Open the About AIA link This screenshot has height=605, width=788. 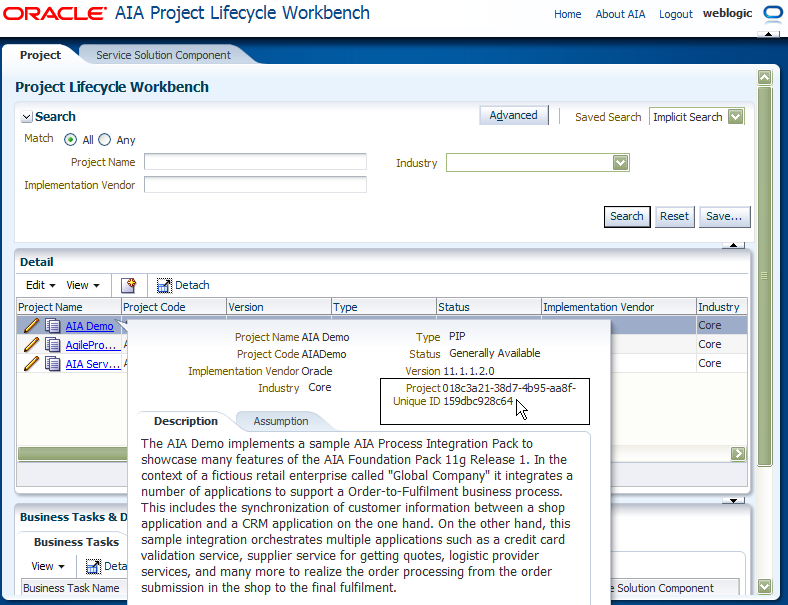click(620, 14)
